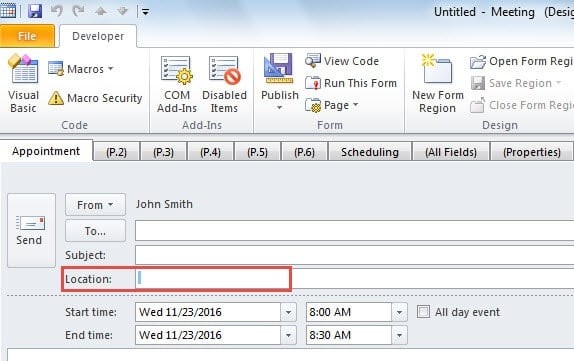The width and height of the screenshot is (574, 361).
Task: Open Macro Security settings
Action: (x=95, y=98)
